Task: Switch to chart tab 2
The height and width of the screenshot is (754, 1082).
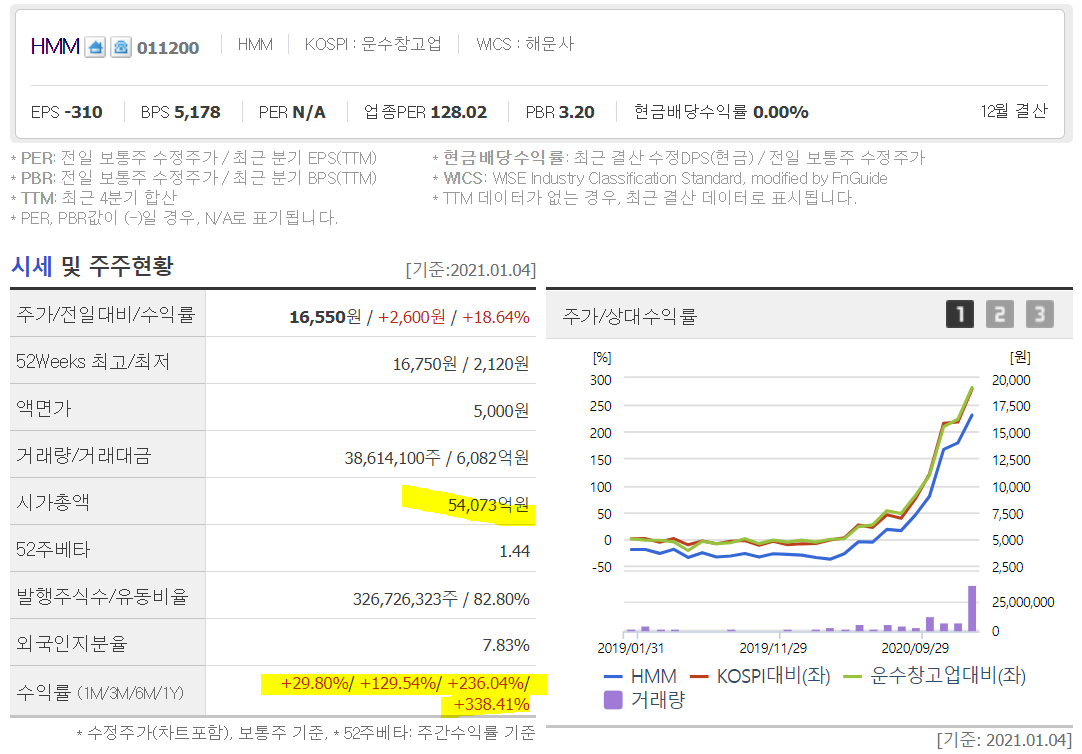Action: [x=1000, y=315]
